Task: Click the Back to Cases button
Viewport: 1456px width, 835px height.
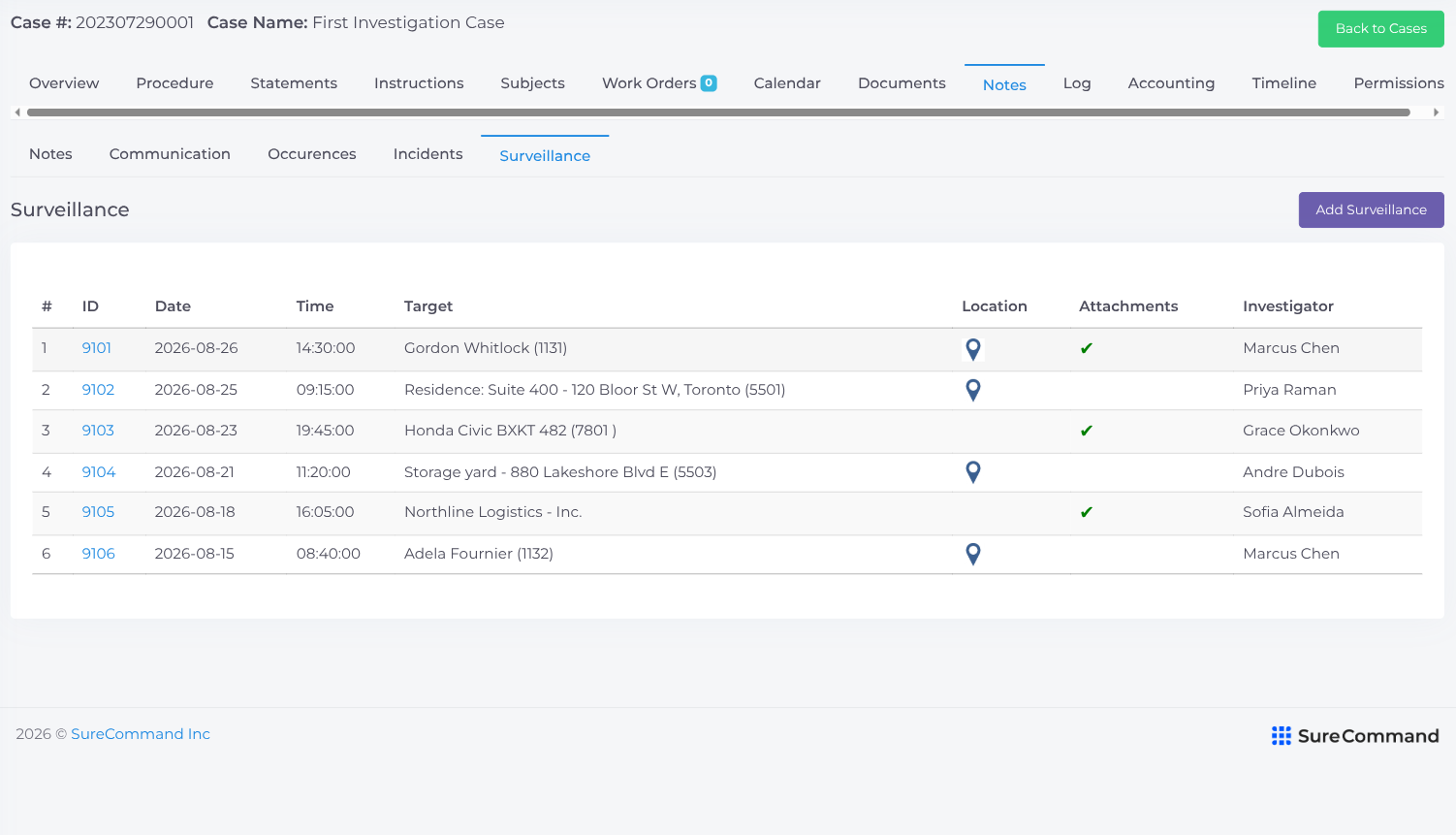Action: pyautogui.click(x=1380, y=29)
